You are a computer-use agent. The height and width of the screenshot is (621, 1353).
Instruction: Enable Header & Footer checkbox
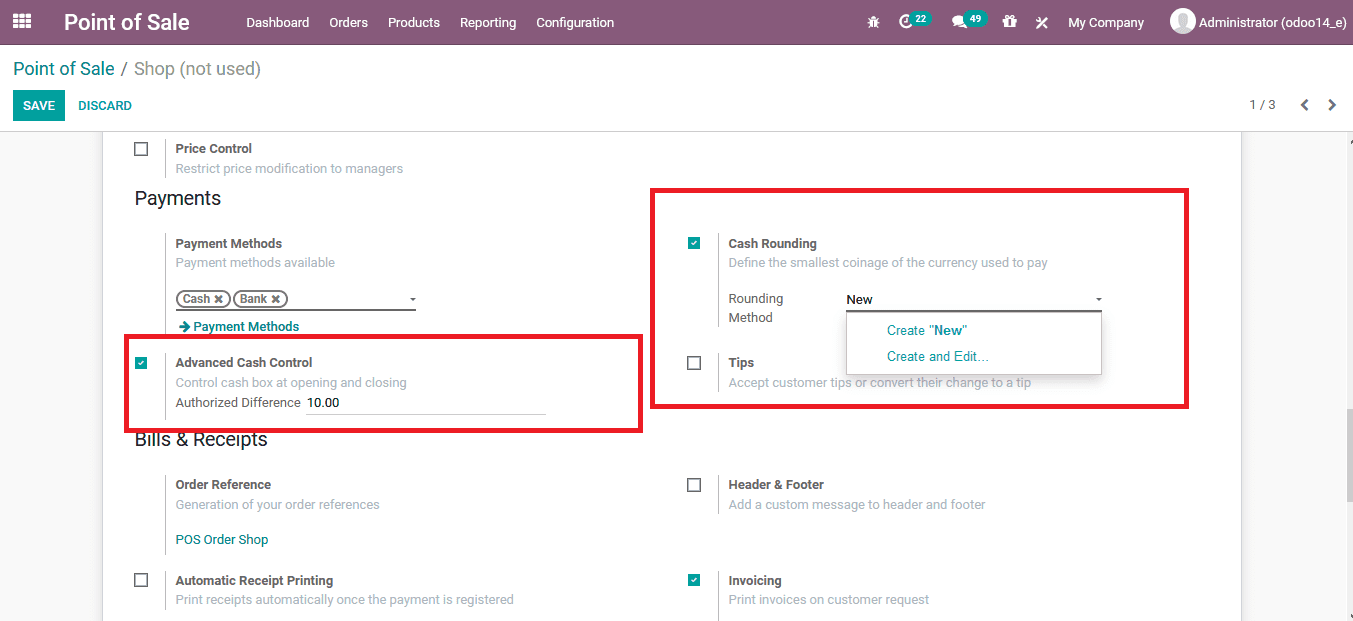click(x=694, y=485)
